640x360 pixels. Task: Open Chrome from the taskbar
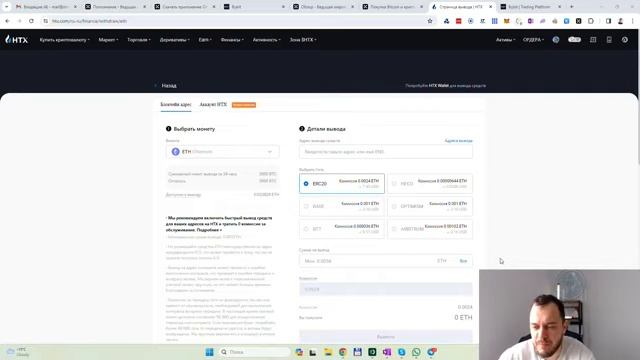[x=342, y=352]
